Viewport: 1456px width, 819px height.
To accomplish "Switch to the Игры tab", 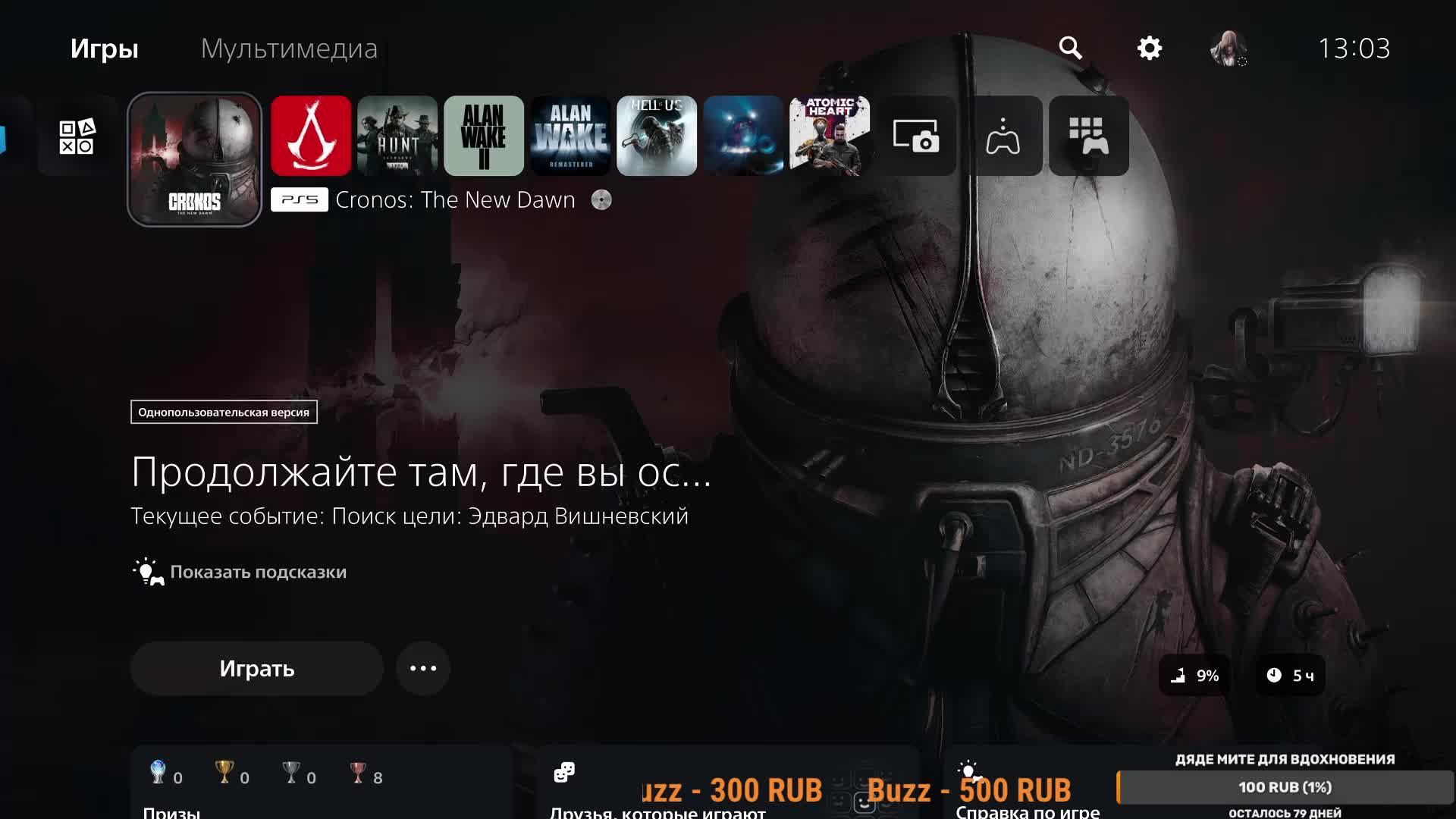I will click(105, 48).
